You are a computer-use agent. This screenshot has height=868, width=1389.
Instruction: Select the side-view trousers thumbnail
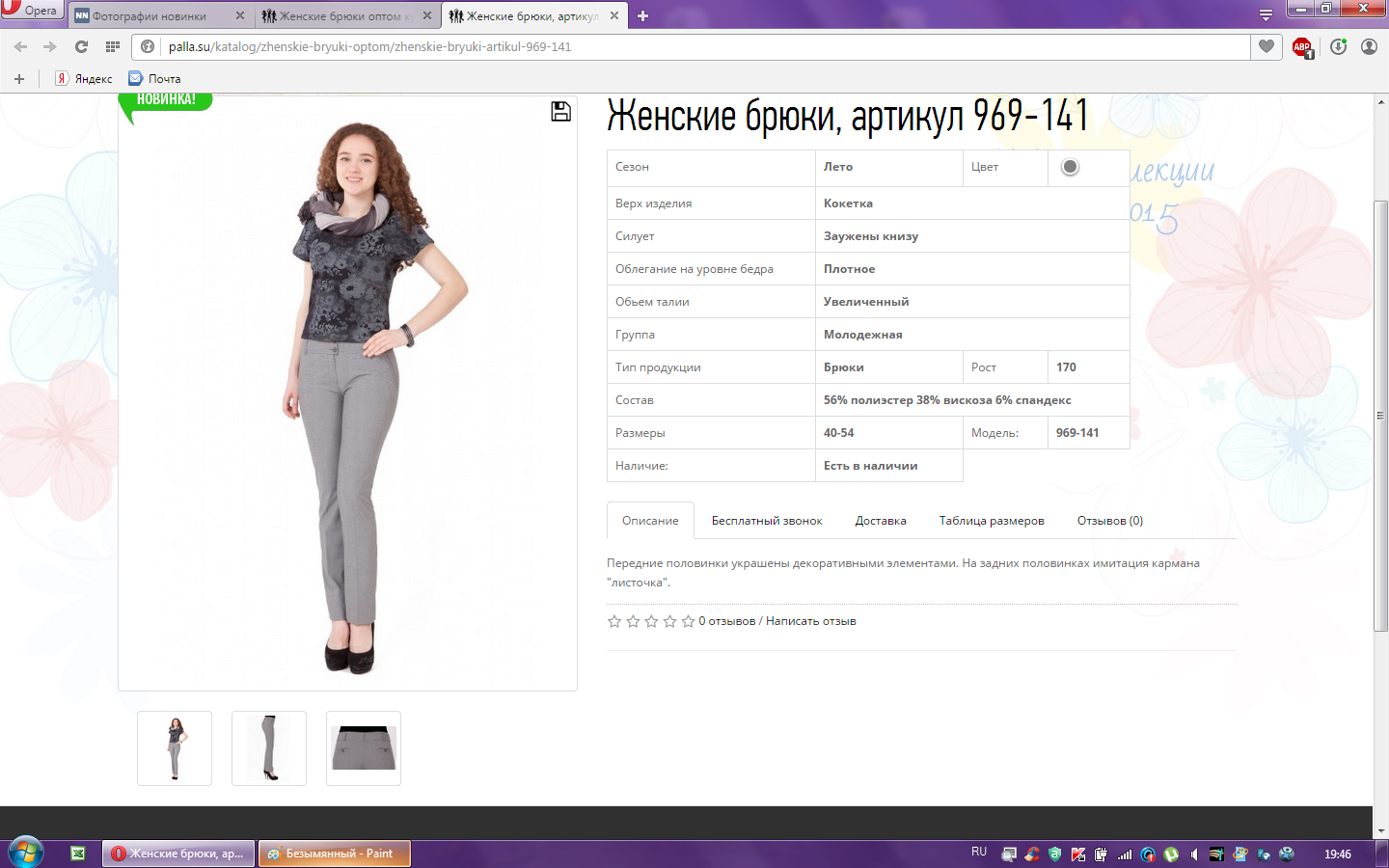(269, 748)
